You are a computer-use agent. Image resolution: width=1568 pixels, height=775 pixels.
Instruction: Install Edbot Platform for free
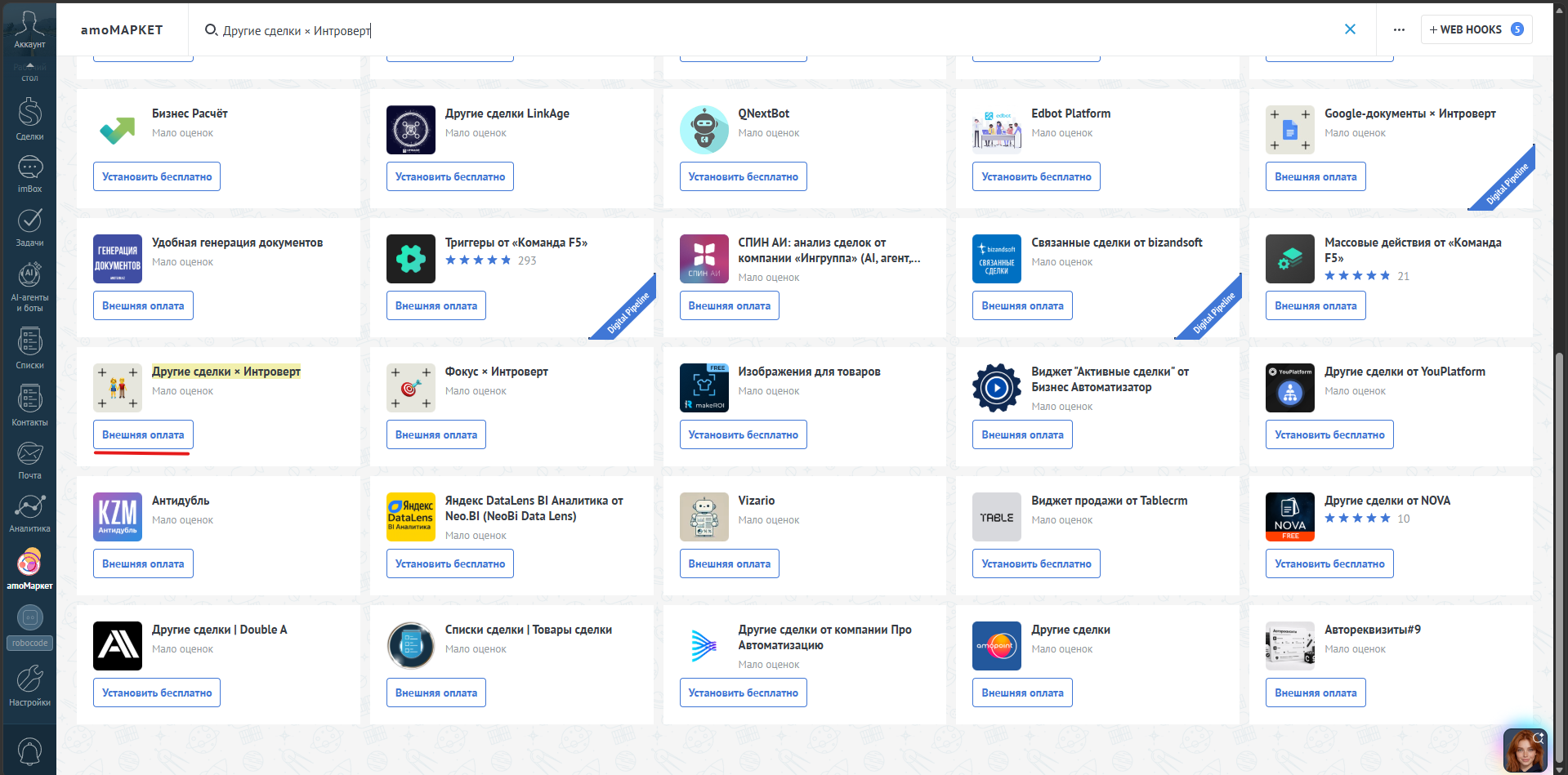[x=1036, y=176]
